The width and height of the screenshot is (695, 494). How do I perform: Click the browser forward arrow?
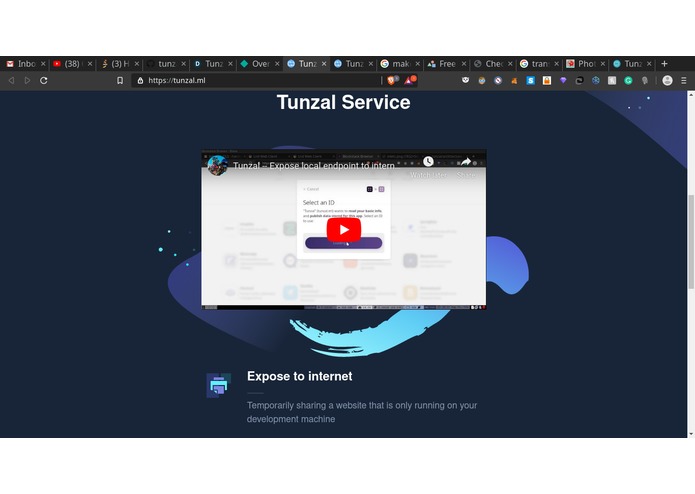click(27, 80)
